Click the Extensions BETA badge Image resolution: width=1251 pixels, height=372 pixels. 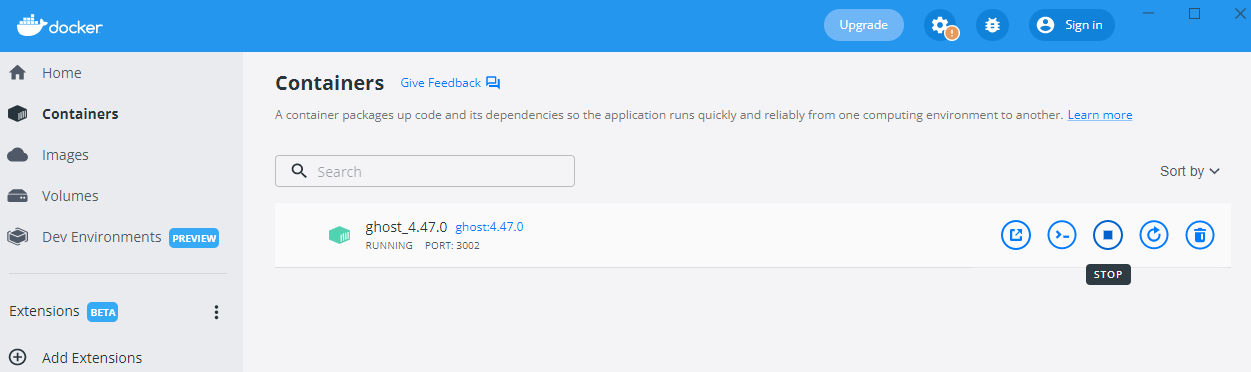103,312
